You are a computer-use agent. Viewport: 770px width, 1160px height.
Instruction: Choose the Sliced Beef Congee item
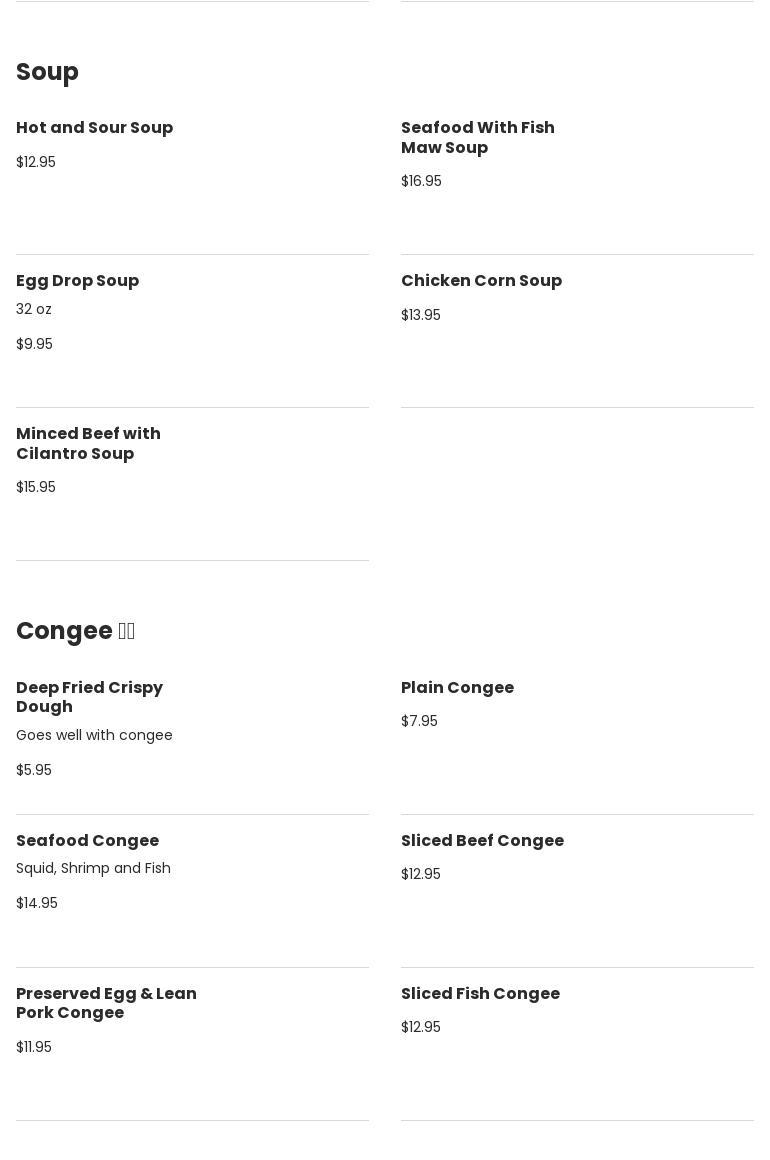pos(482,841)
